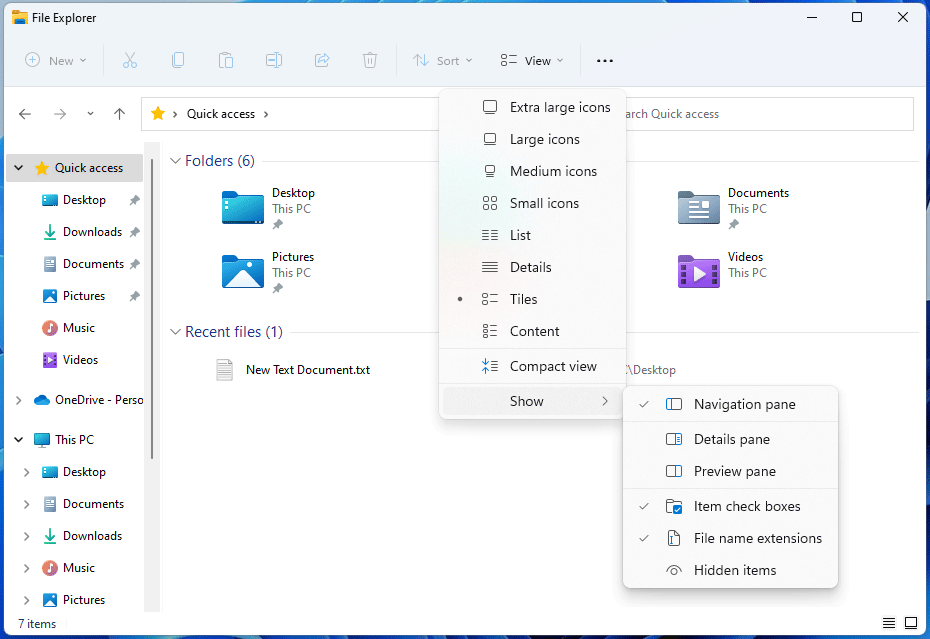Go forward with the right arrow
The image size is (930, 639).
(x=60, y=114)
